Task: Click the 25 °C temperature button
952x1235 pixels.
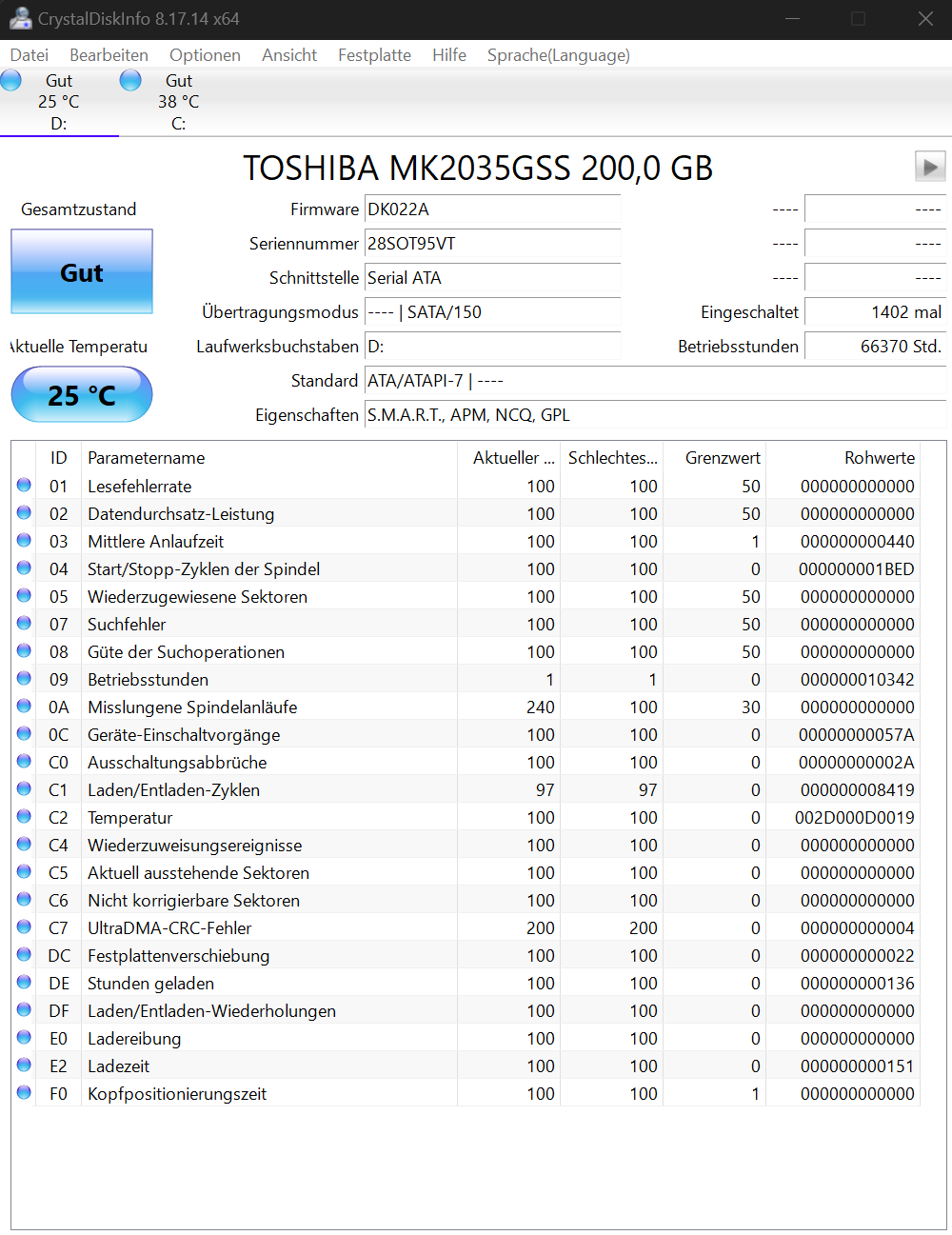Action: (x=82, y=394)
